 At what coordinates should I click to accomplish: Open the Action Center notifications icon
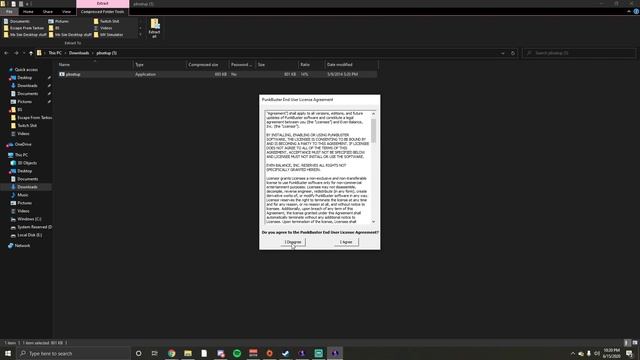point(630,353)
